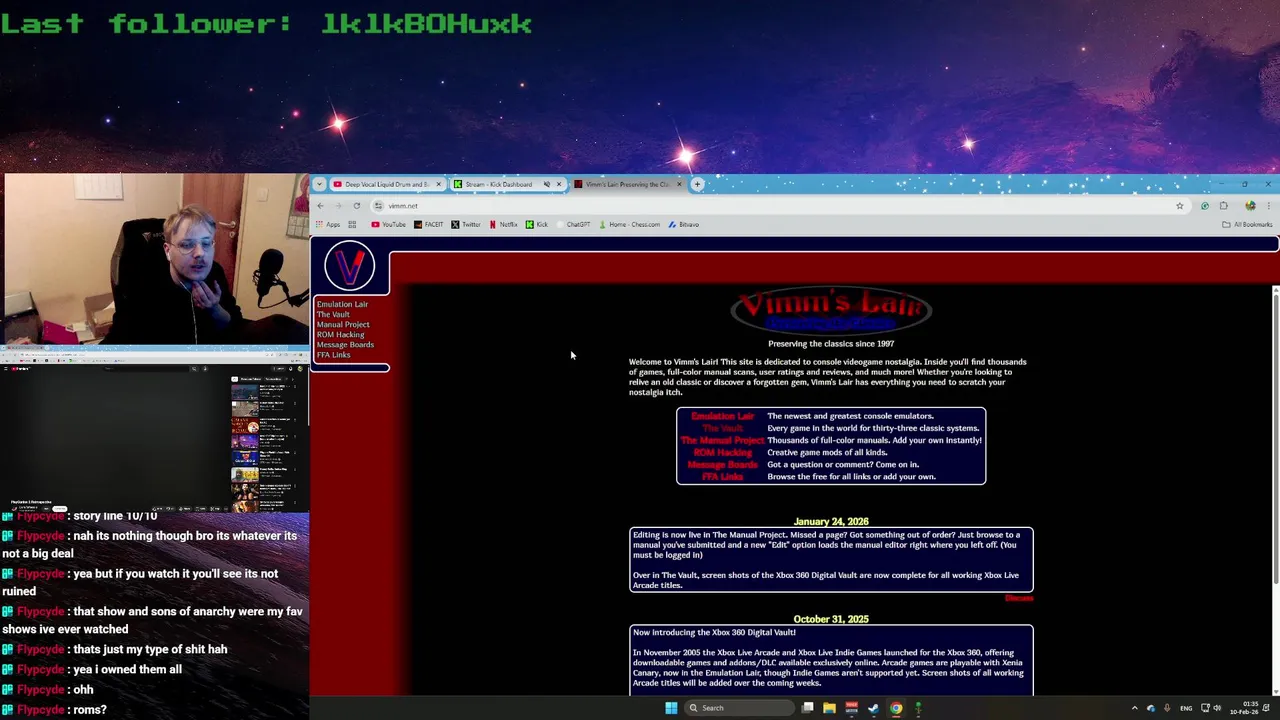1280x720 pixels.
Task: Open a new browser tab
Action: pos(698,184)
